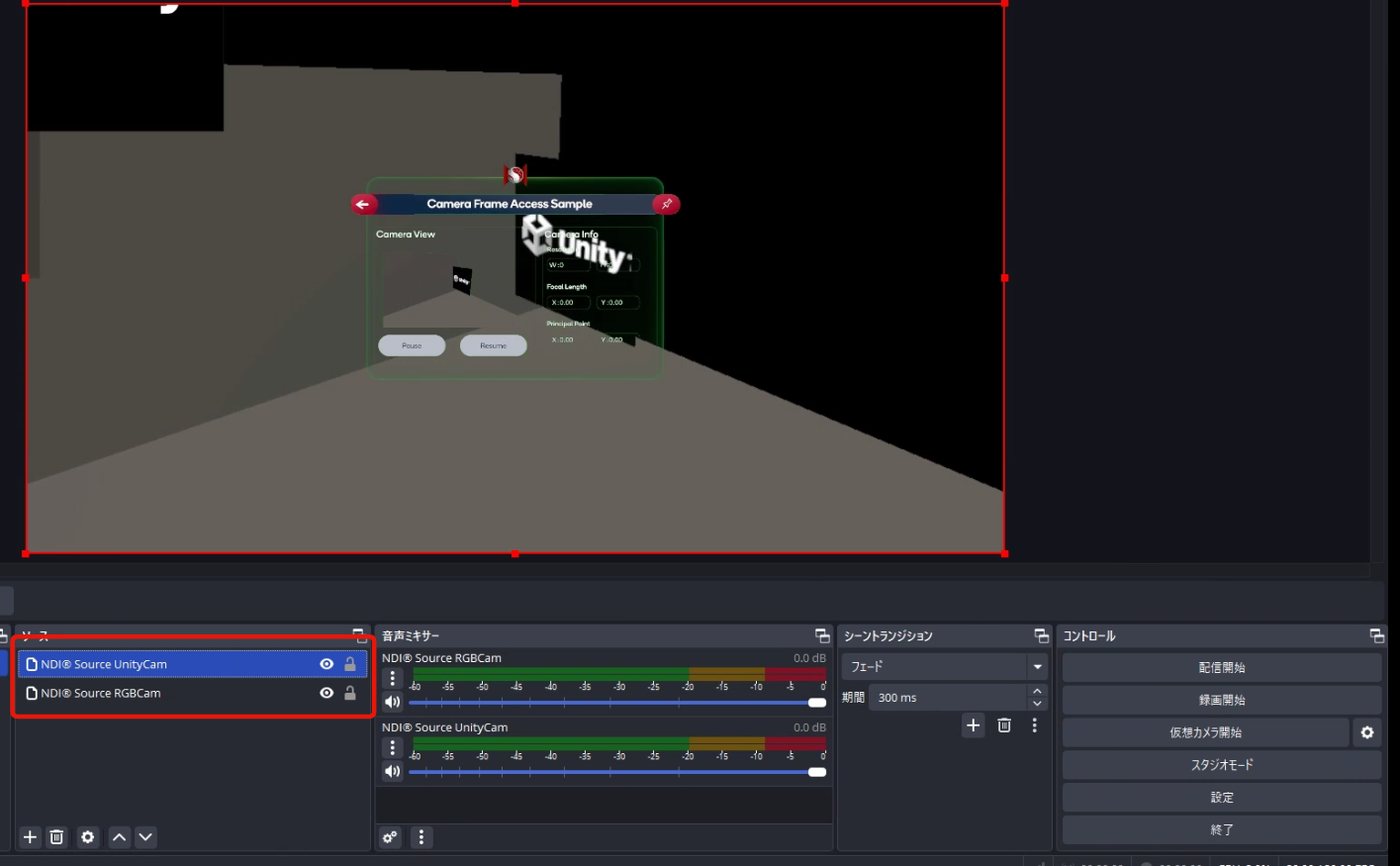This screenshot has width=1400, height=866.
Task: Delete the selected source with the trash icon
Action: pyautogui.click(x=57, y=837)
